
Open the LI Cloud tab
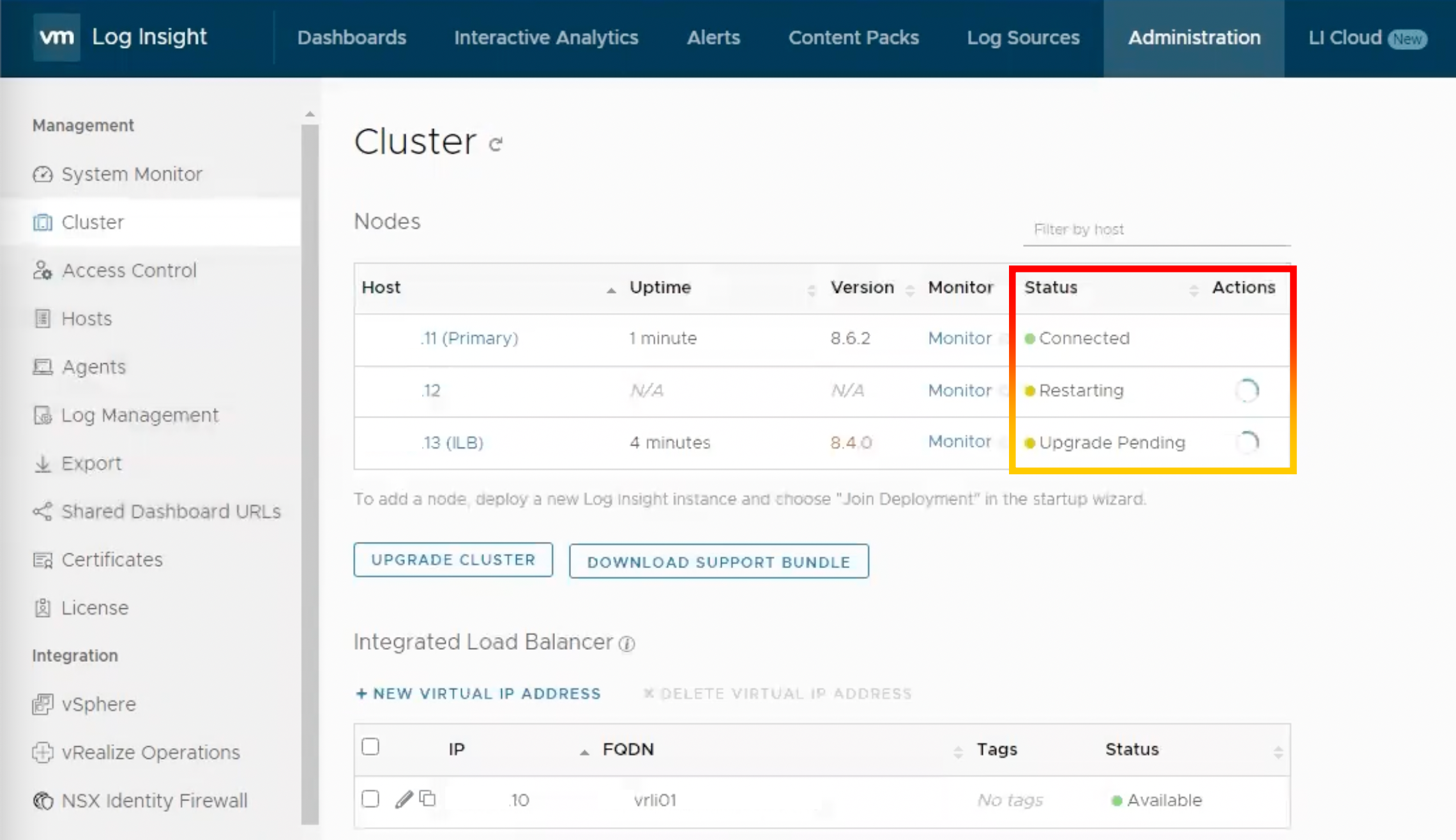1345,38
